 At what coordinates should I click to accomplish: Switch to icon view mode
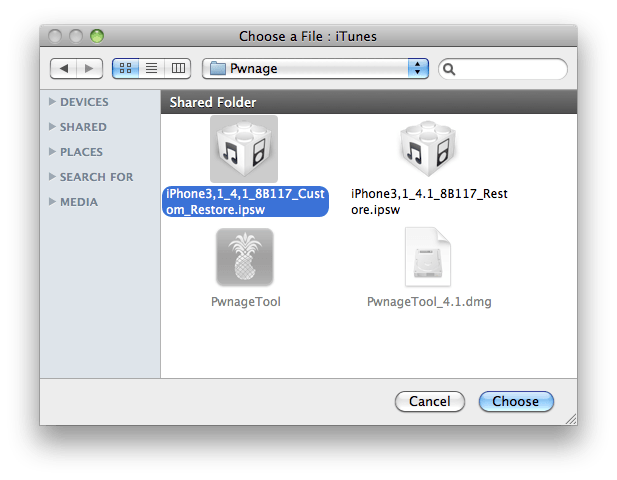[126, 69]
